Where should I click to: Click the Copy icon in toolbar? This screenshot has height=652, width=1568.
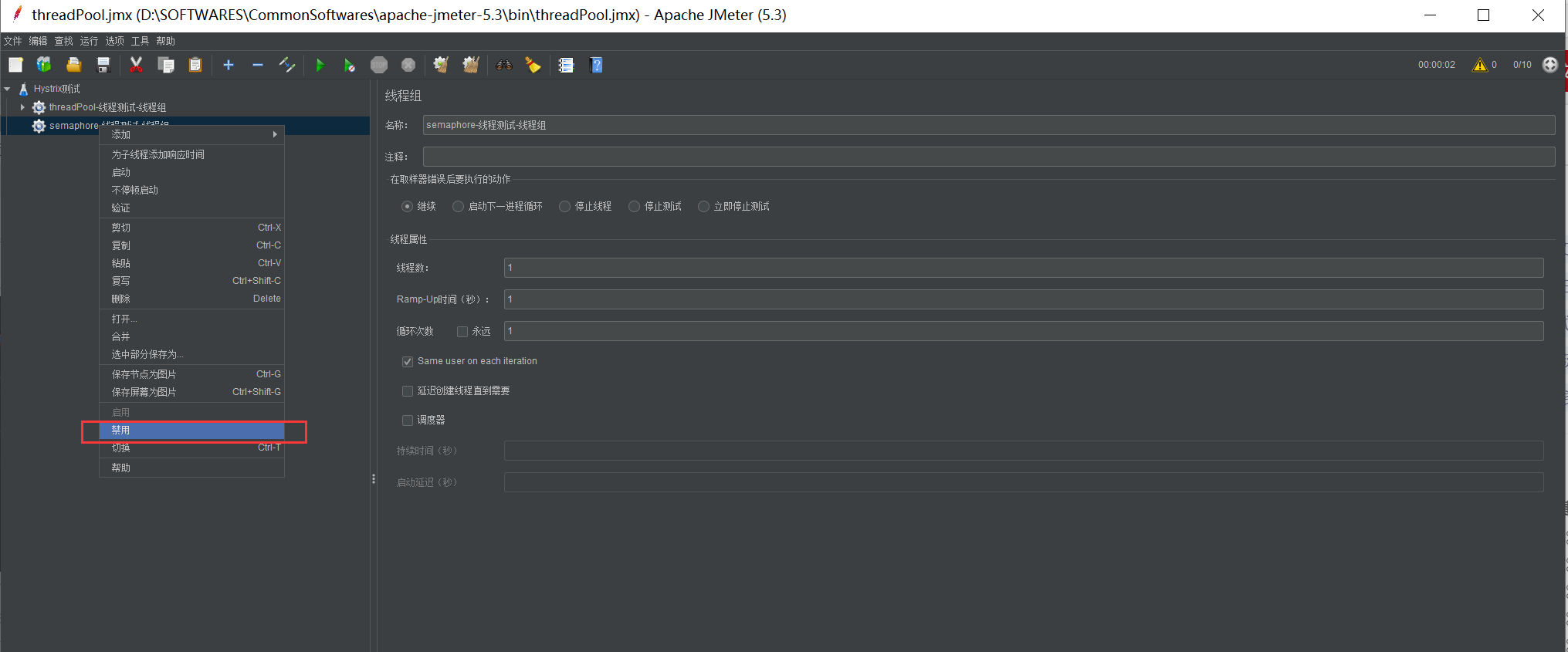click(166, 65)
